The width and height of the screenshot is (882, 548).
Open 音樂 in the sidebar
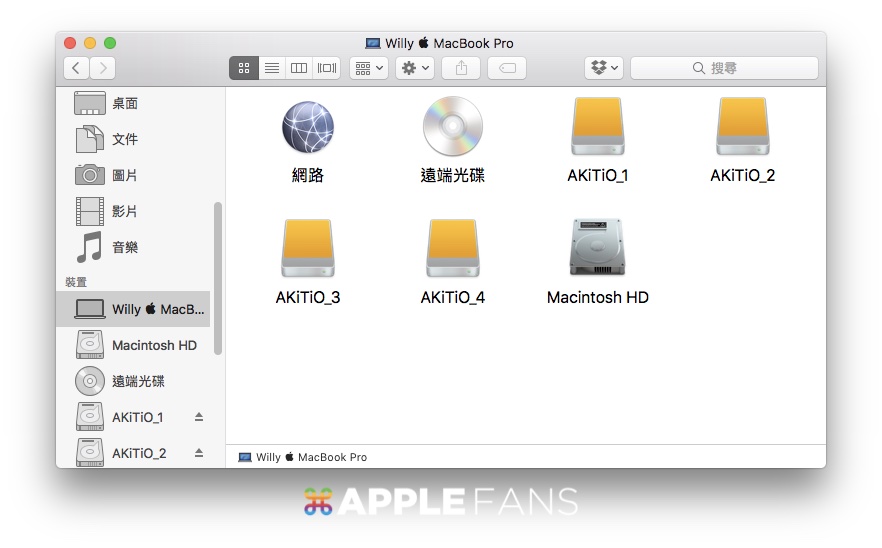pos(135,247)
